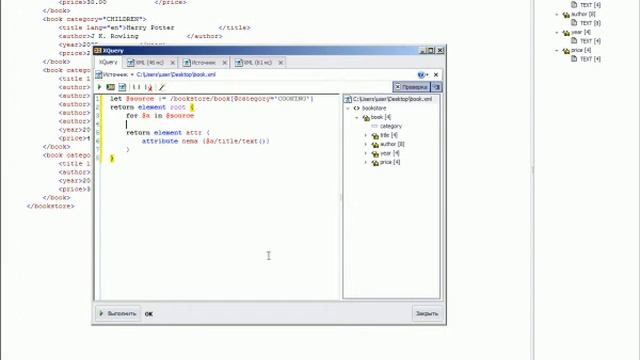
Task: Click the year node icon in the background tree
Action: pyautogui.click(x=566, y=33)
